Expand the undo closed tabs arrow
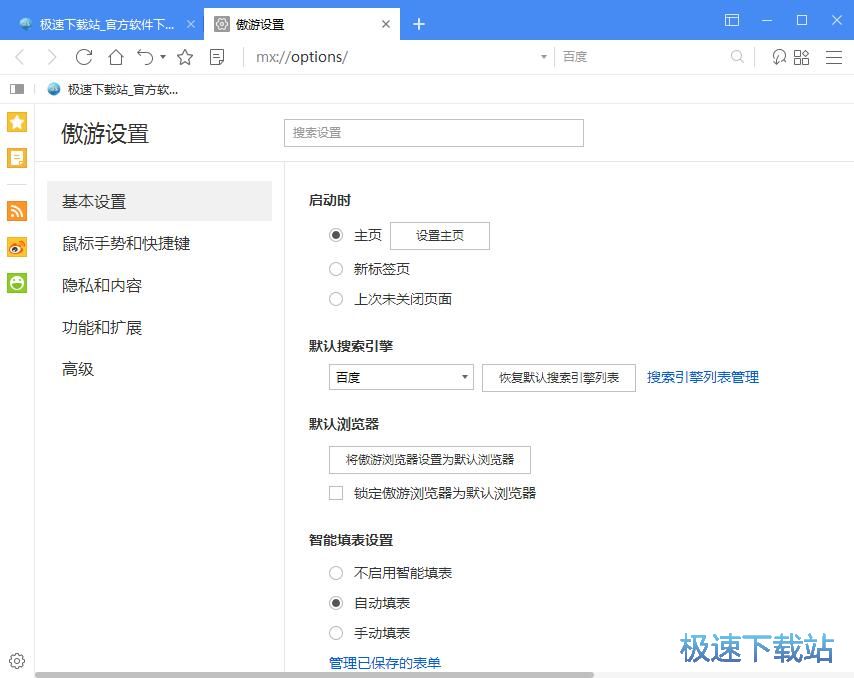 pyautogui.click(x=163, y=57)
